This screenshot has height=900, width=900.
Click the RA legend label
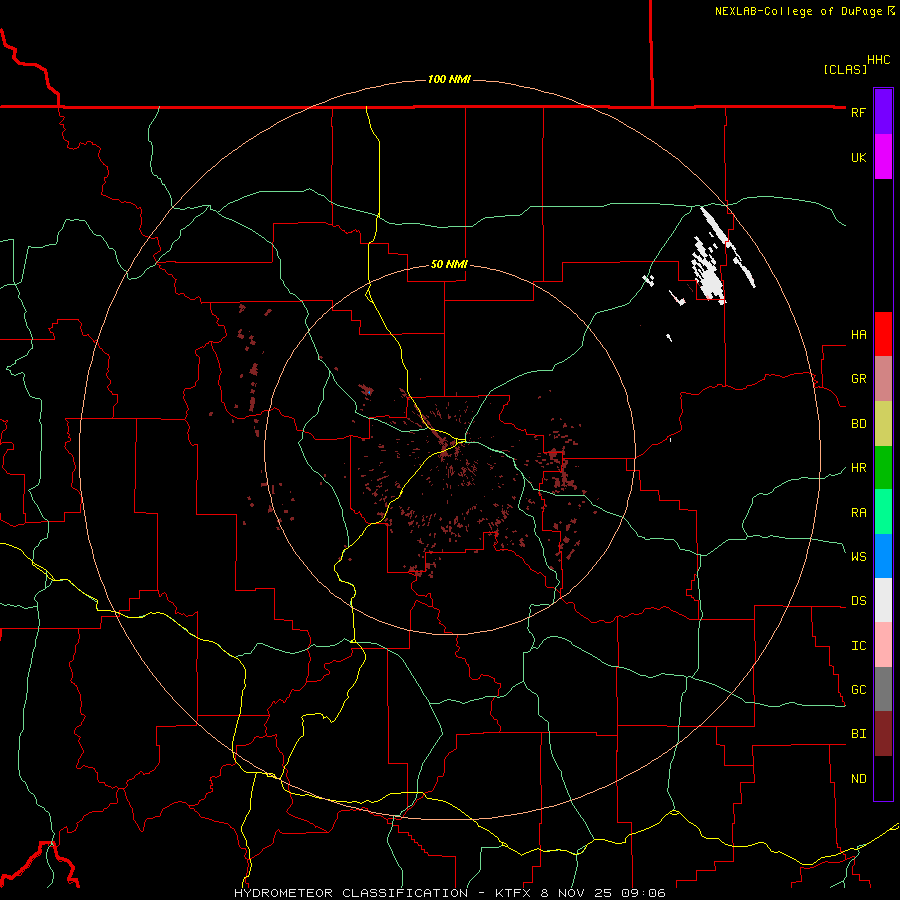point(858,513)
